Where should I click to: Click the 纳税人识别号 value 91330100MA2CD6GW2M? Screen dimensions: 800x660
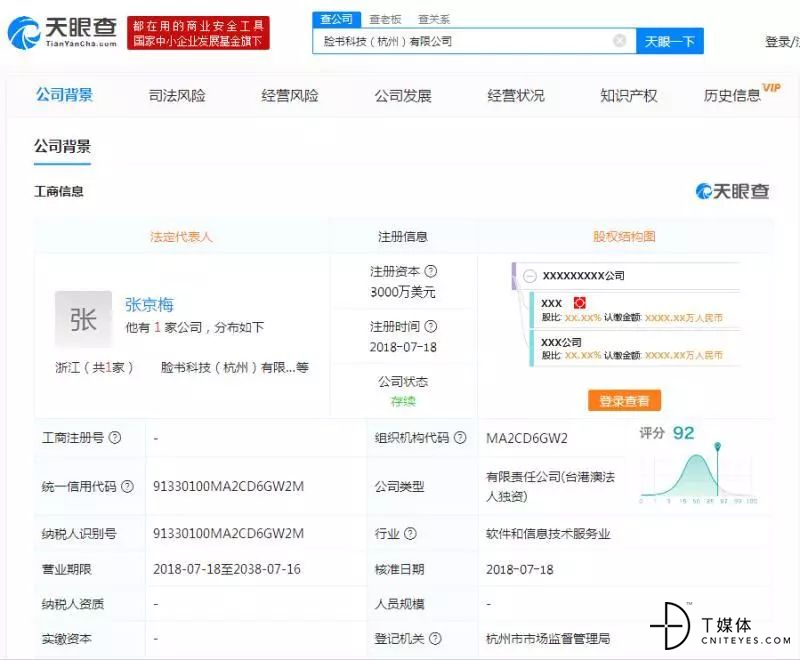(x=229, y=534)
